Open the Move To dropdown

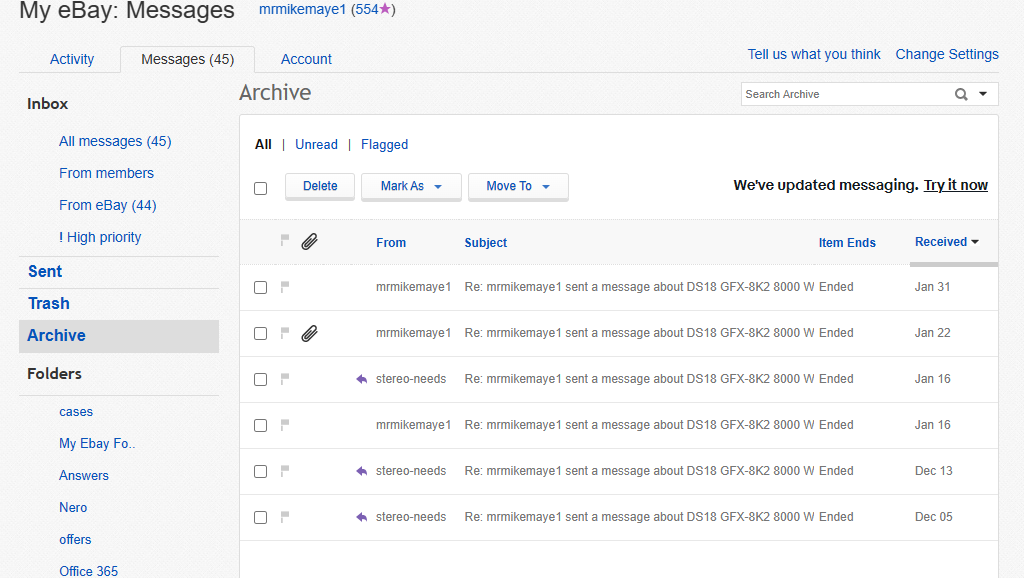pyautogui.click(x=518, y=186)
